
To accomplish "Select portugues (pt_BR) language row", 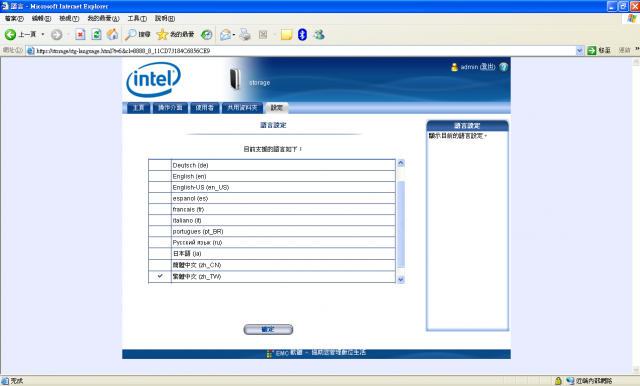I will 272,231.
